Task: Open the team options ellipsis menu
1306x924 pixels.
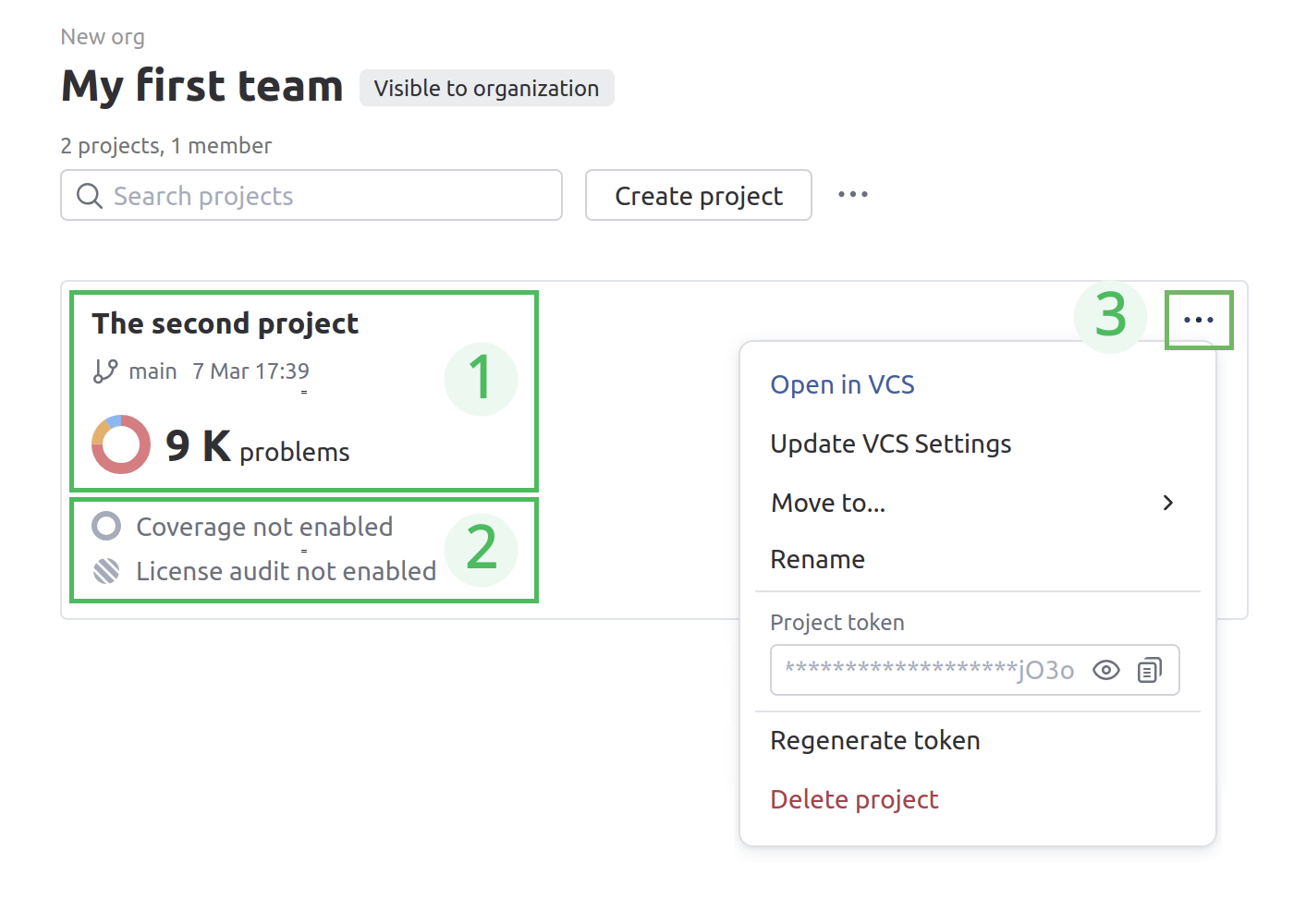Action: 852,194
